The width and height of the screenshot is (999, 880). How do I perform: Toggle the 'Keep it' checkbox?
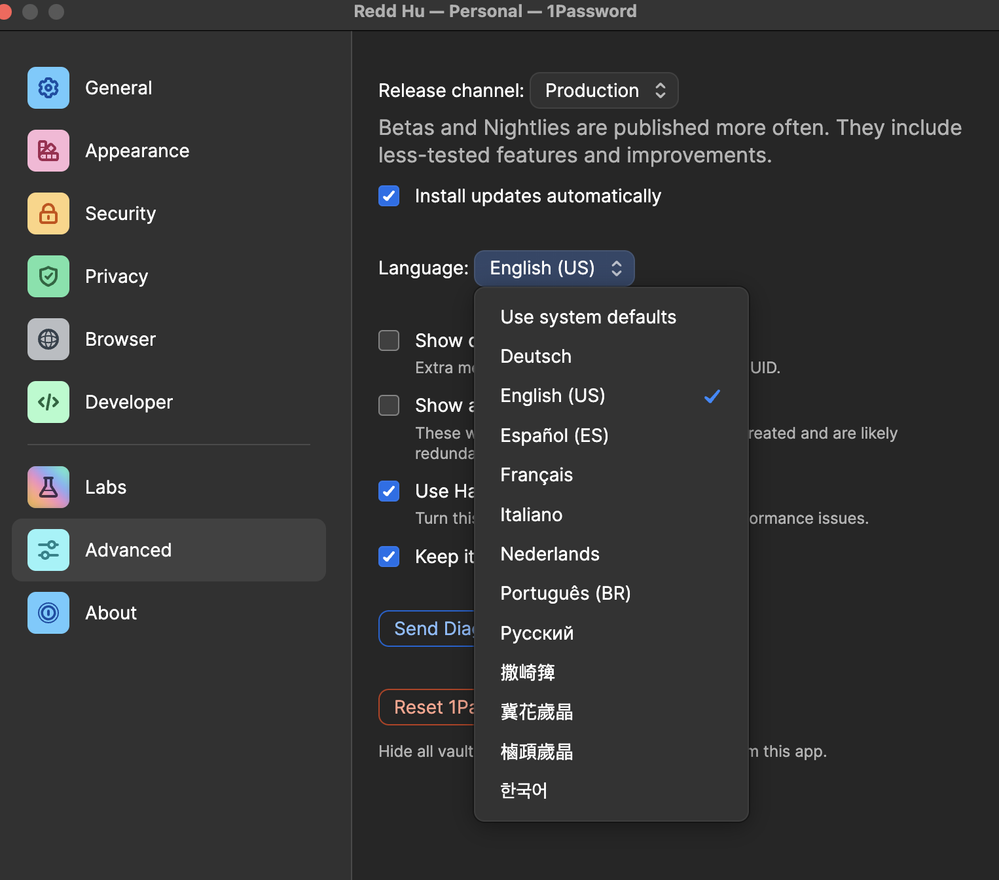(x=389, y=556)
